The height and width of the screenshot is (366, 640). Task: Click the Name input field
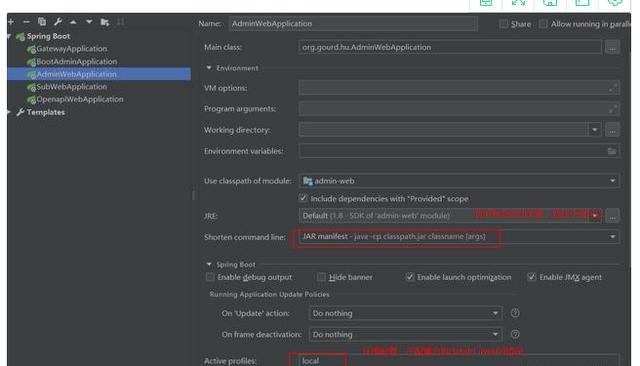coord(353,24)
